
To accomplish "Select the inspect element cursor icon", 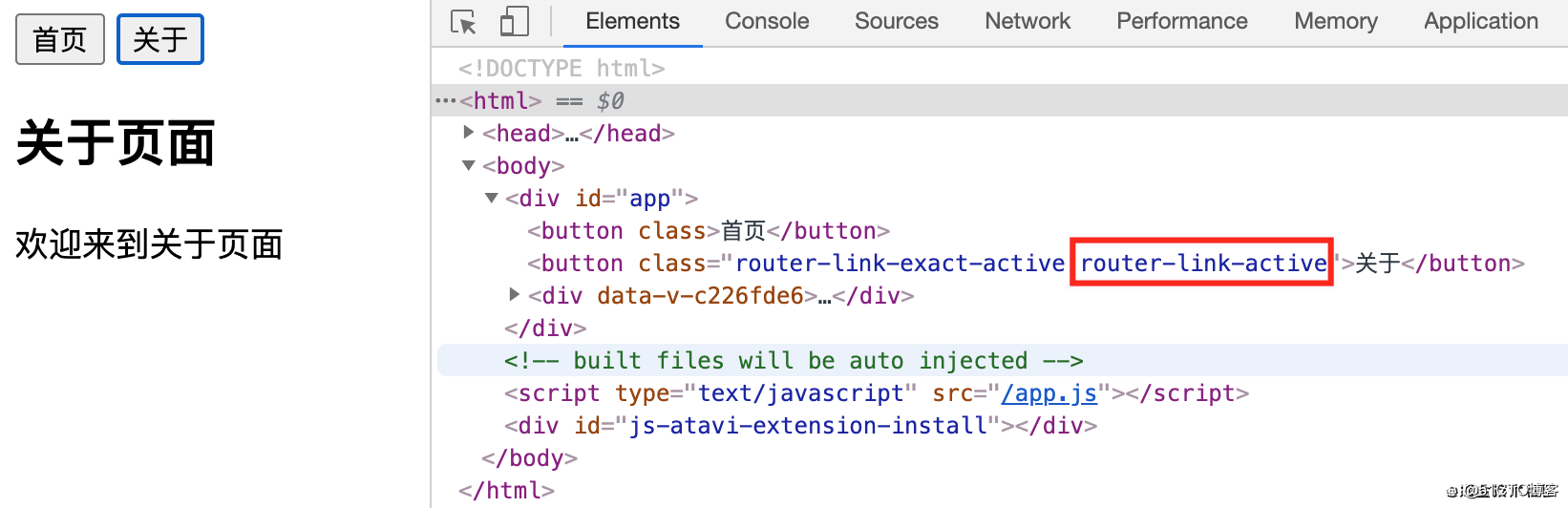I will tap(464, 22).
